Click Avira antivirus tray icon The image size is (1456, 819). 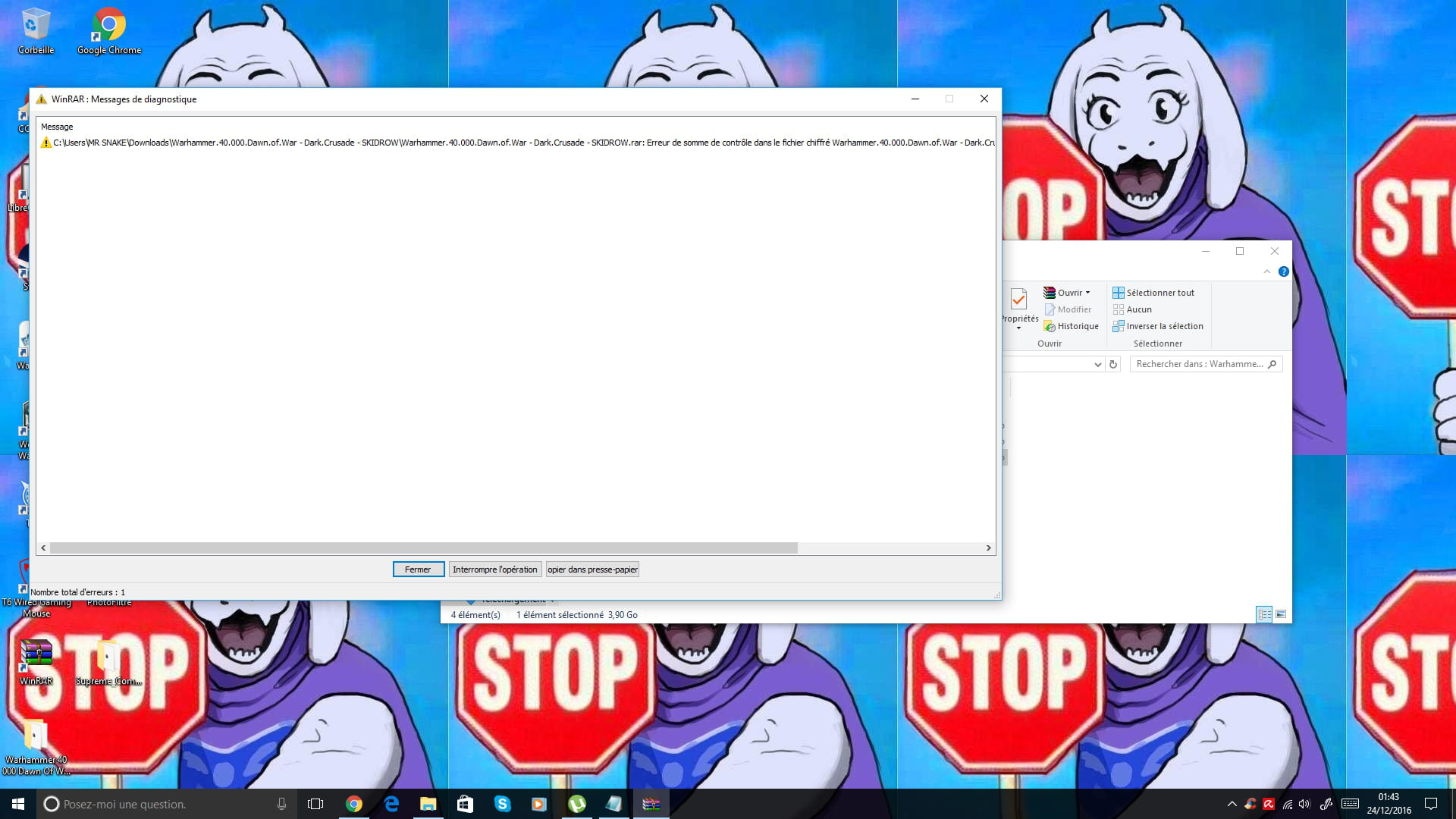tap(1268, 804)
